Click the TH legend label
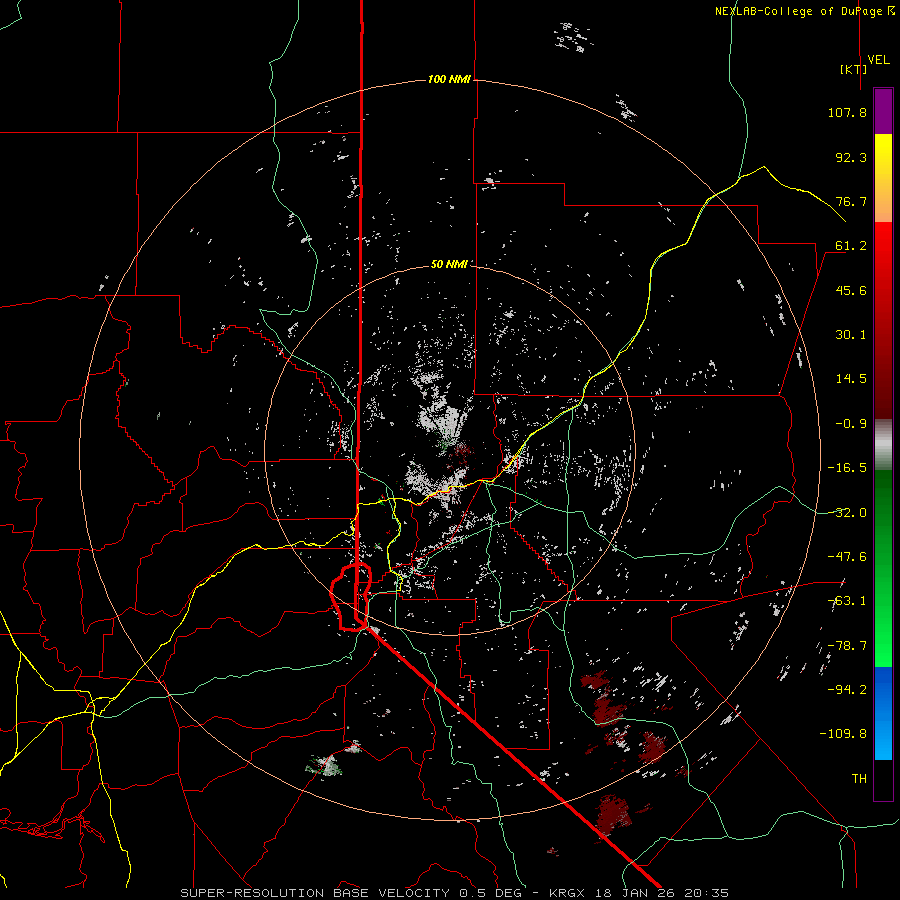 pyautogui.click(x=859, y=779)
